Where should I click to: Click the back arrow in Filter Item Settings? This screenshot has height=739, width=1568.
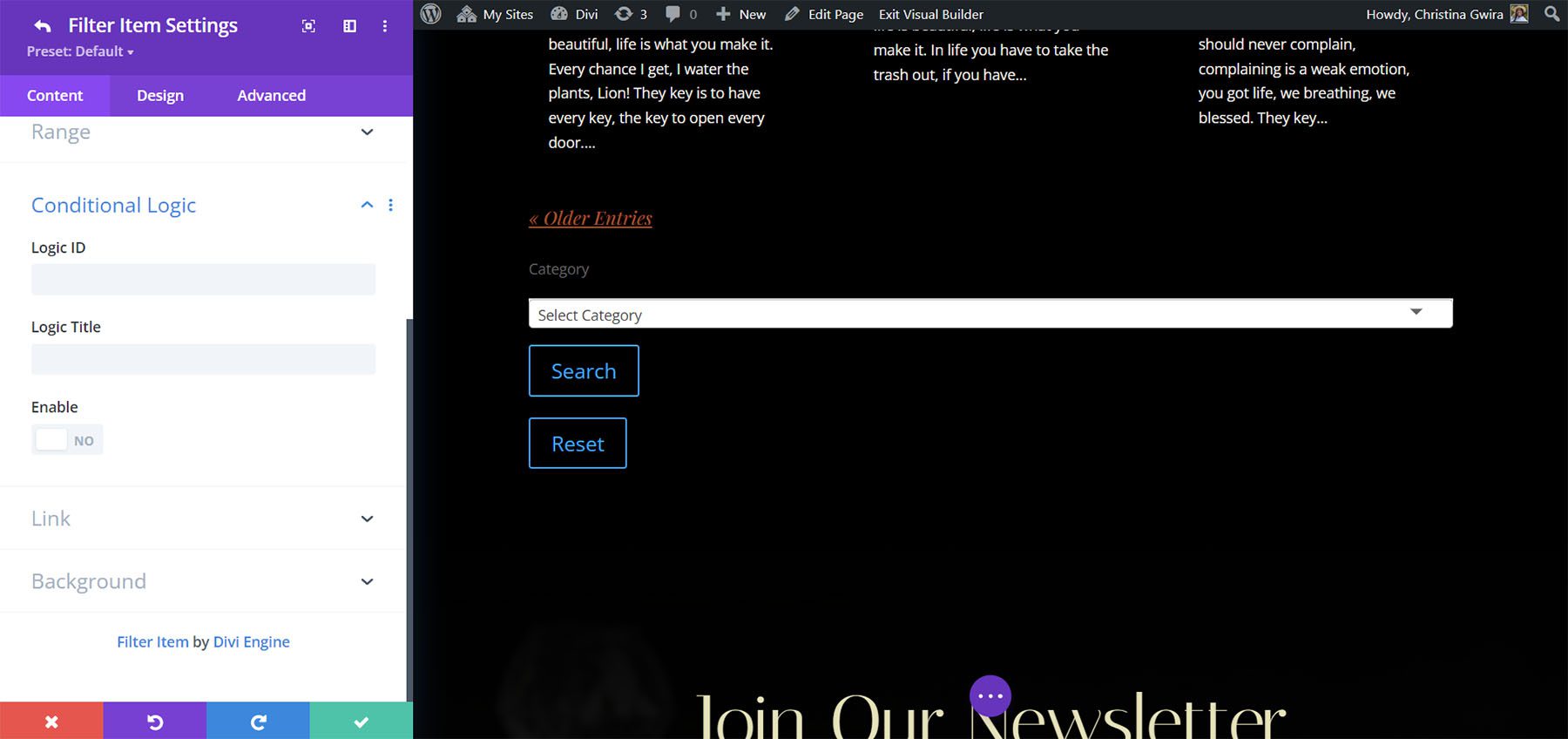pos(43,26)
